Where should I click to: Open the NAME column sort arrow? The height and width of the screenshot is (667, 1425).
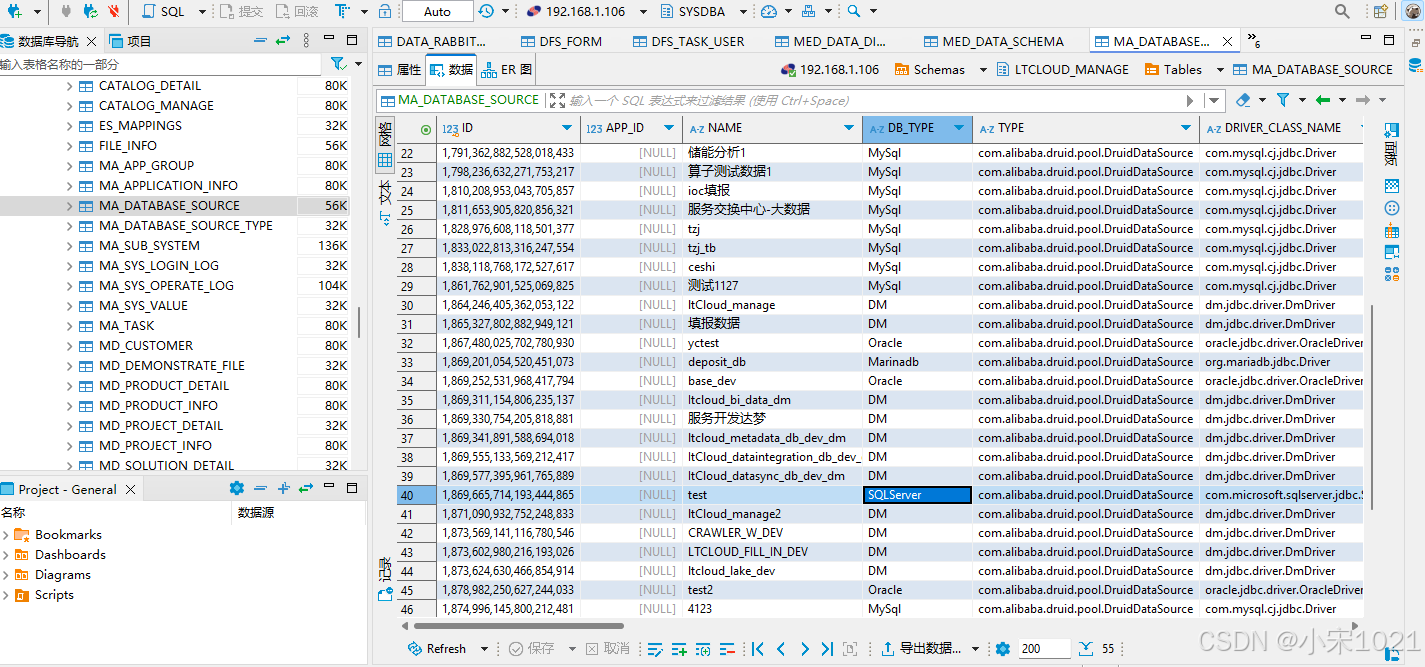(x=849, y=129)
